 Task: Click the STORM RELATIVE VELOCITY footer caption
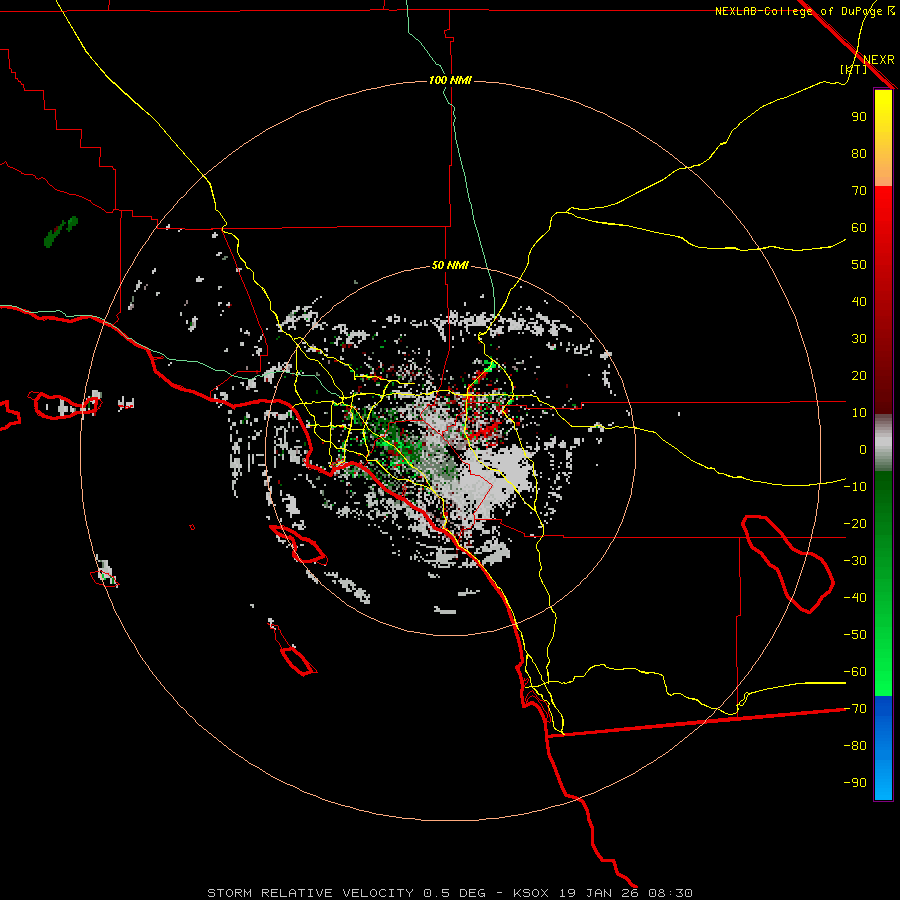450,893
